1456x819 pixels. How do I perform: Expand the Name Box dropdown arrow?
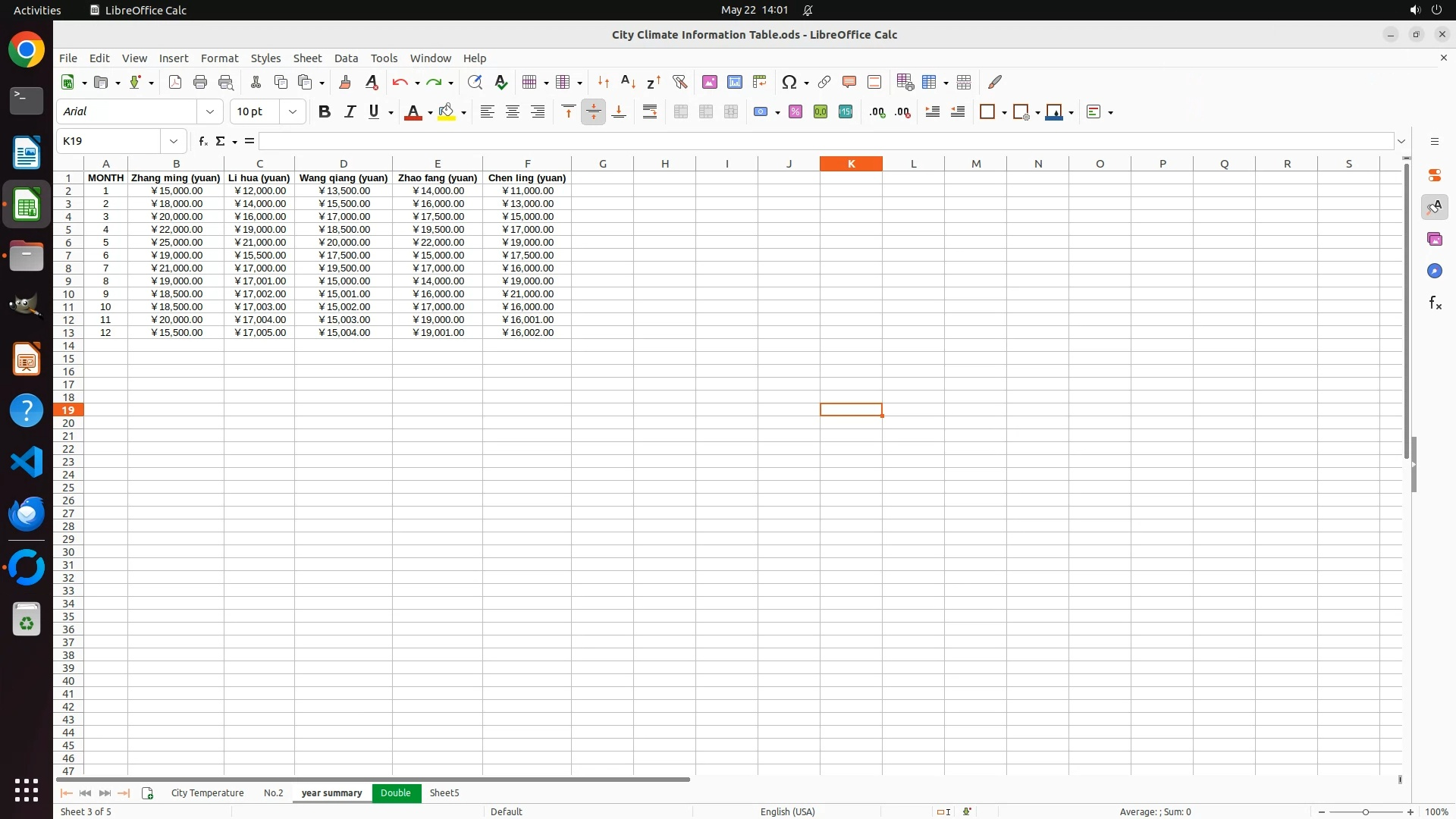174,141
